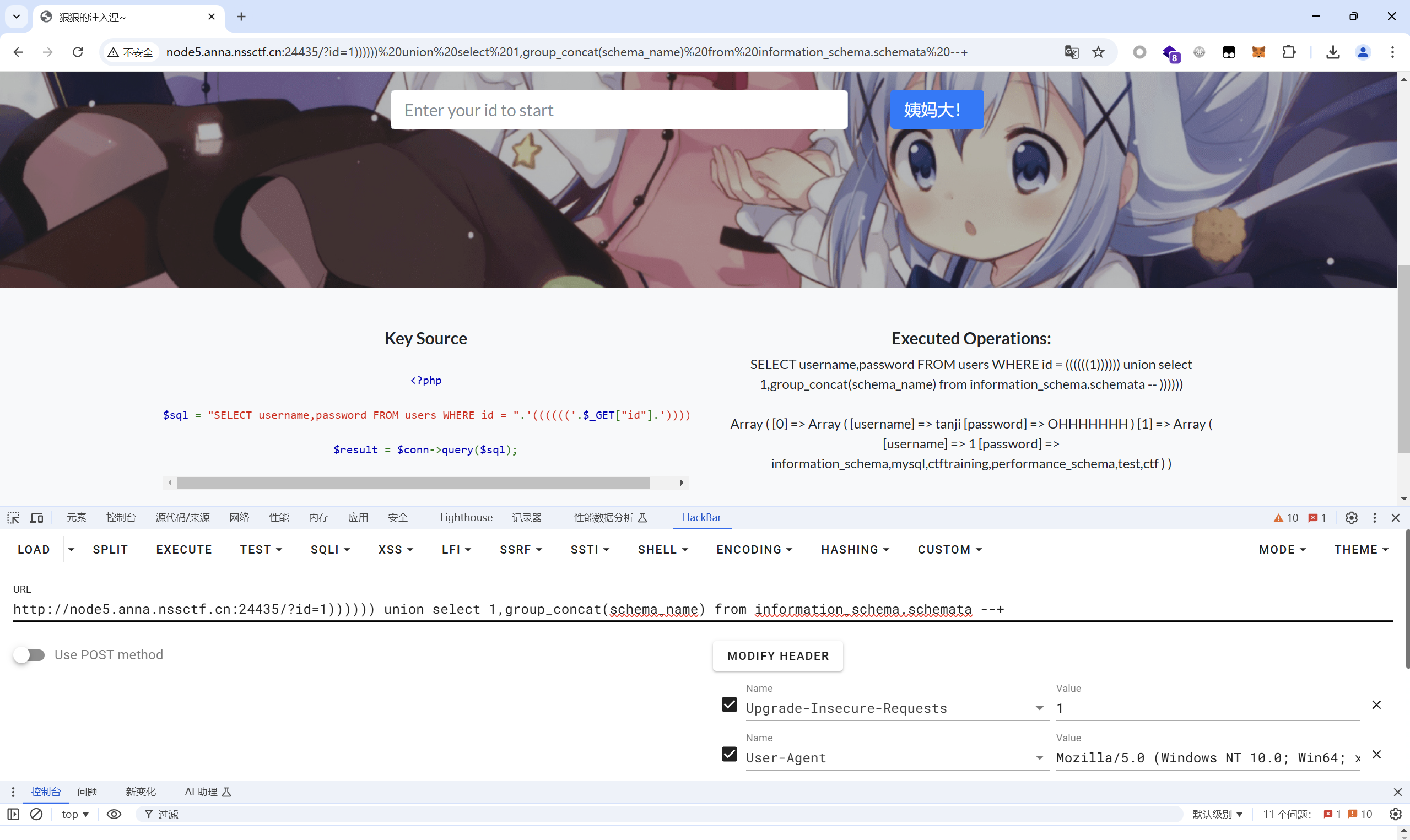Open the SSRF dropdown menu
This screenshot has height=840, width=1410.
(521, 550)
